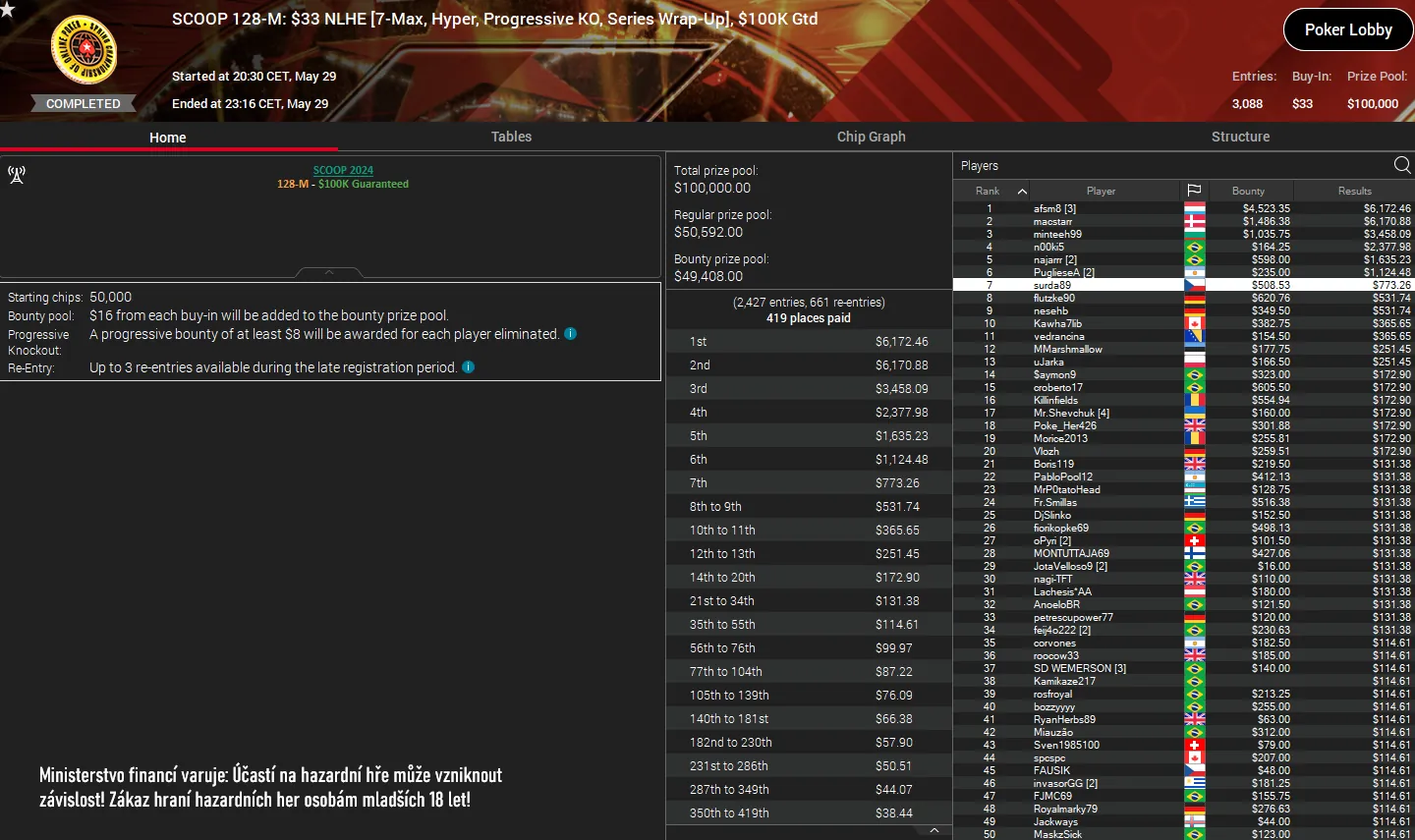Expand the payouts list bottom chevron
The image size is (1415, 840).
(x=934, y=828)
